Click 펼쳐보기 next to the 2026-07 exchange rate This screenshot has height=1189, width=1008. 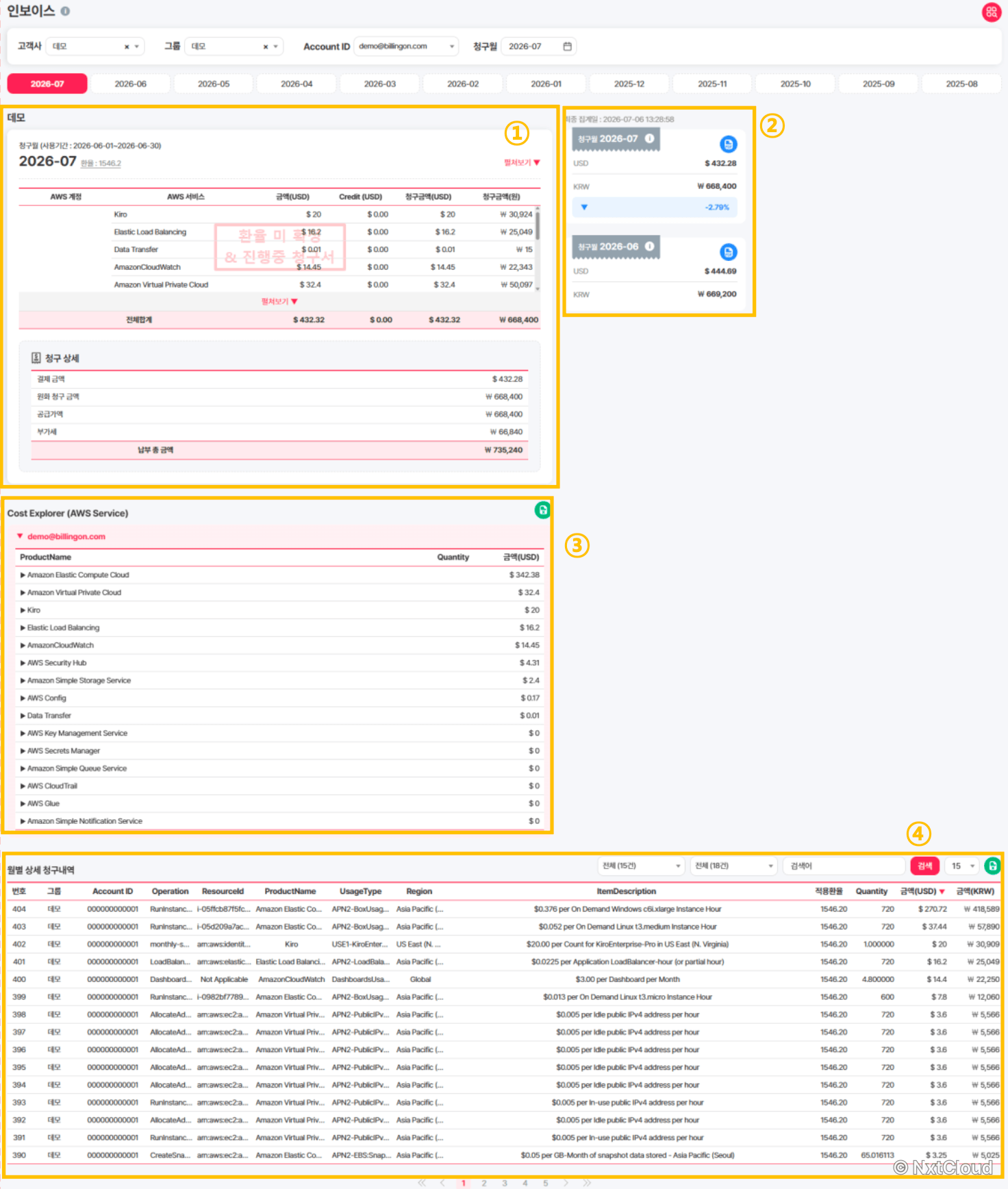tap(522, 162)
